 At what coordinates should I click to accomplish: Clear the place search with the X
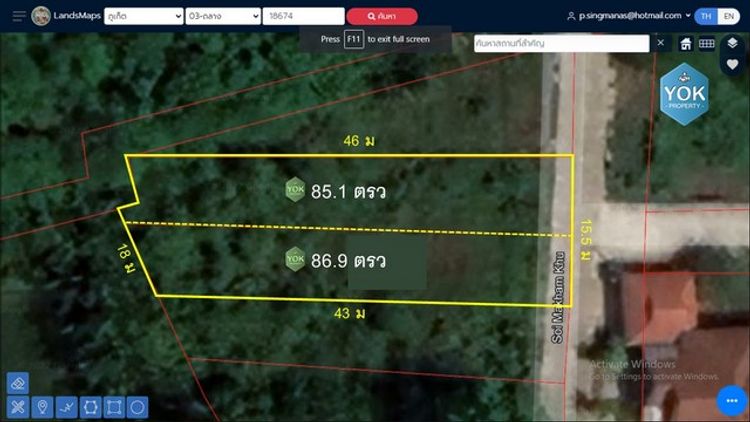tap(660, 43)
